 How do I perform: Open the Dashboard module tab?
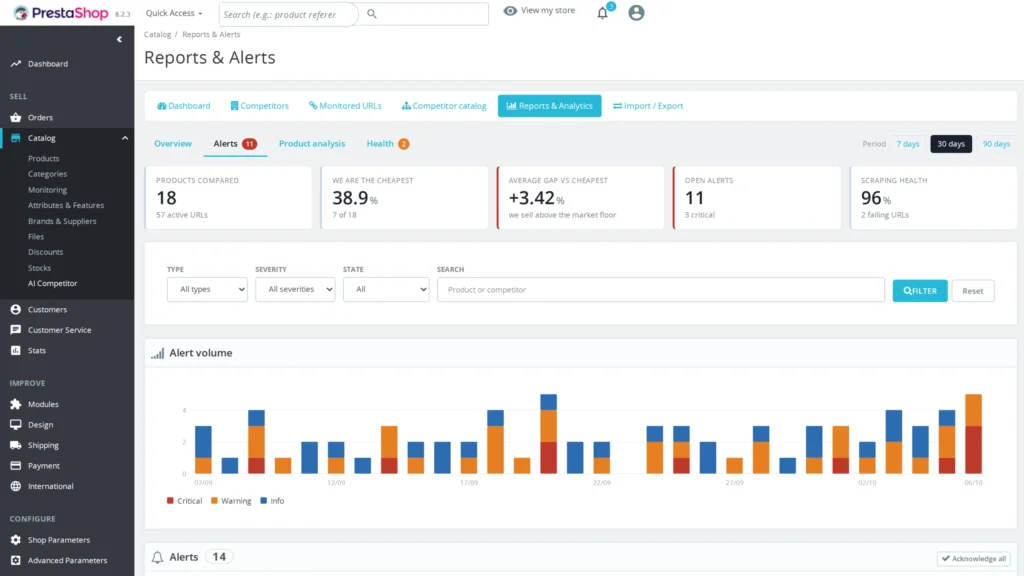tap(184, 106)
